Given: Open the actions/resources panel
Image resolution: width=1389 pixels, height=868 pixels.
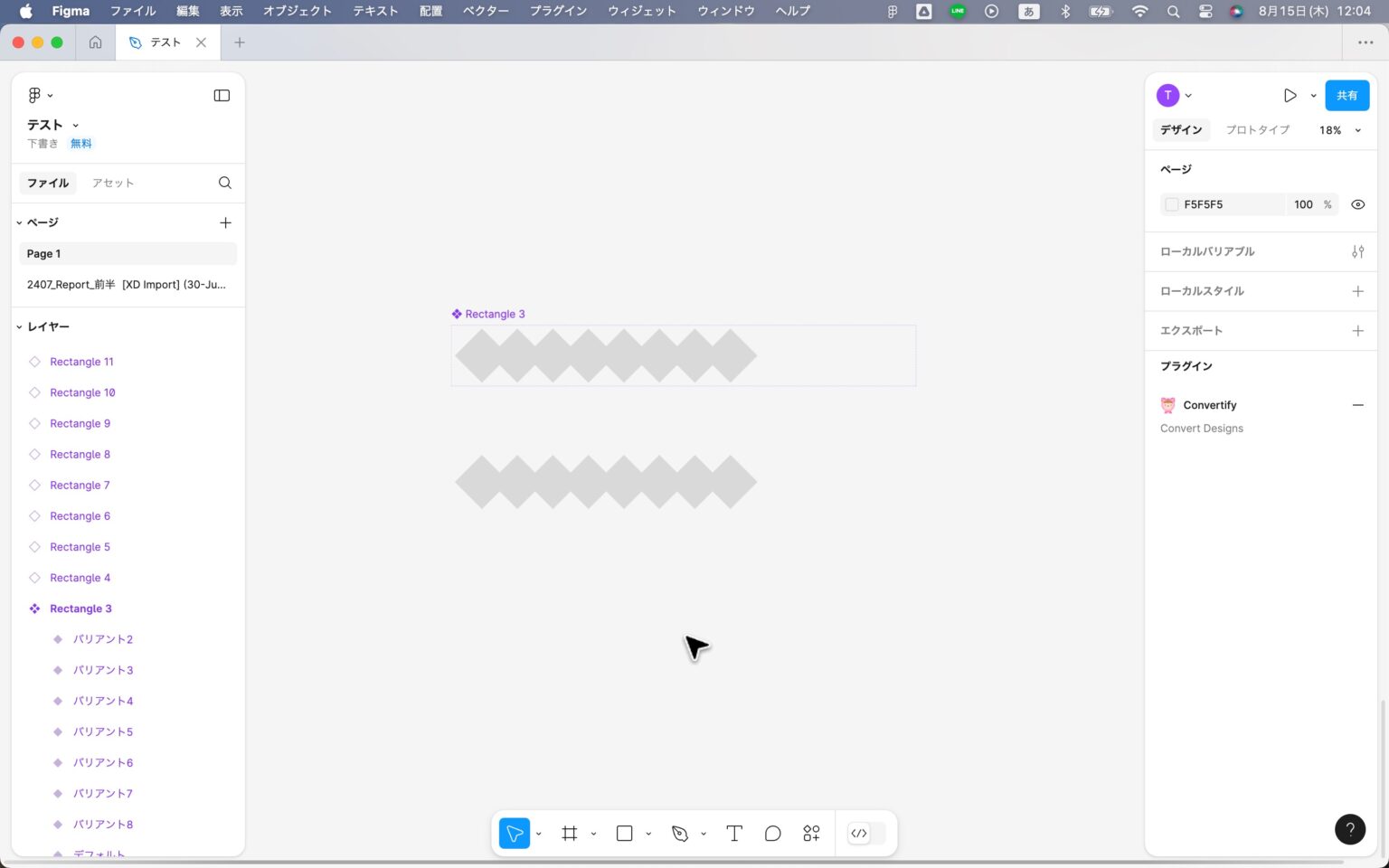Looking at the screenshot, I should coord(810,833).
